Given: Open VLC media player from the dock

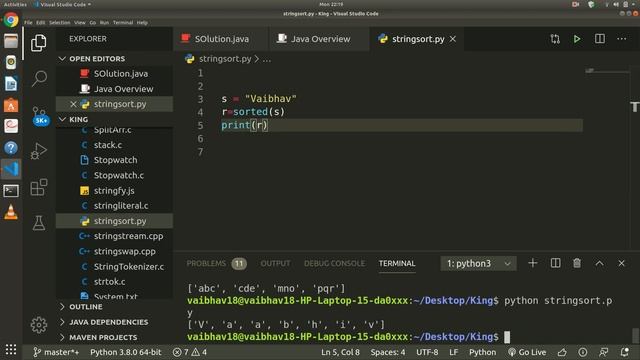Looking at the screenshot, I should click(11, 212).
